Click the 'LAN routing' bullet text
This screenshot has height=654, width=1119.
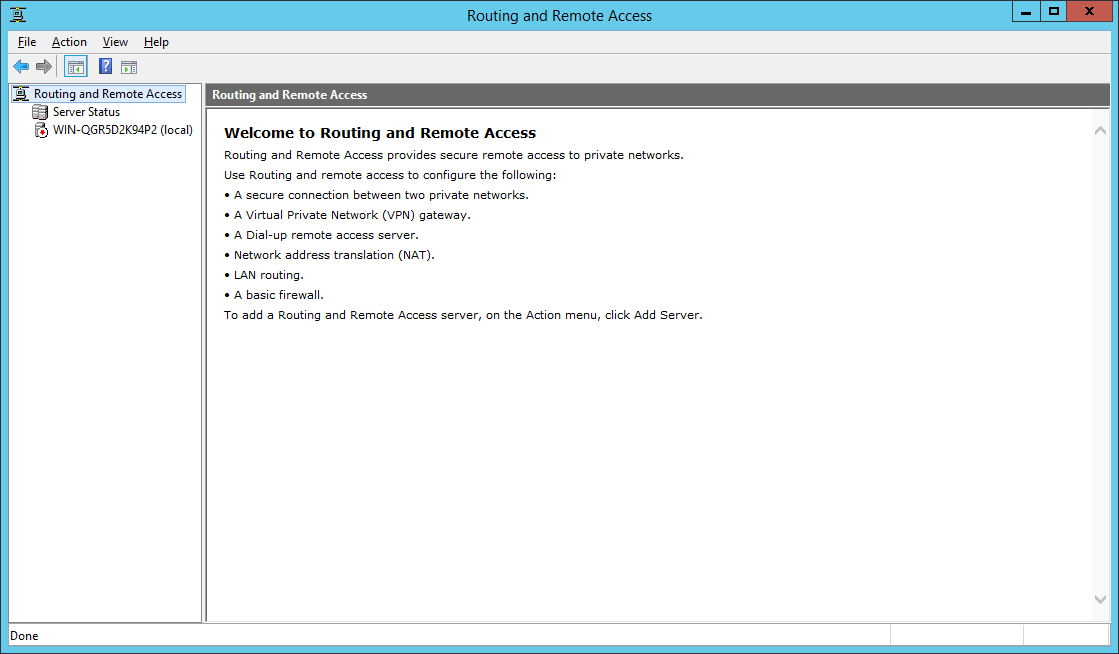click(268, 275)
